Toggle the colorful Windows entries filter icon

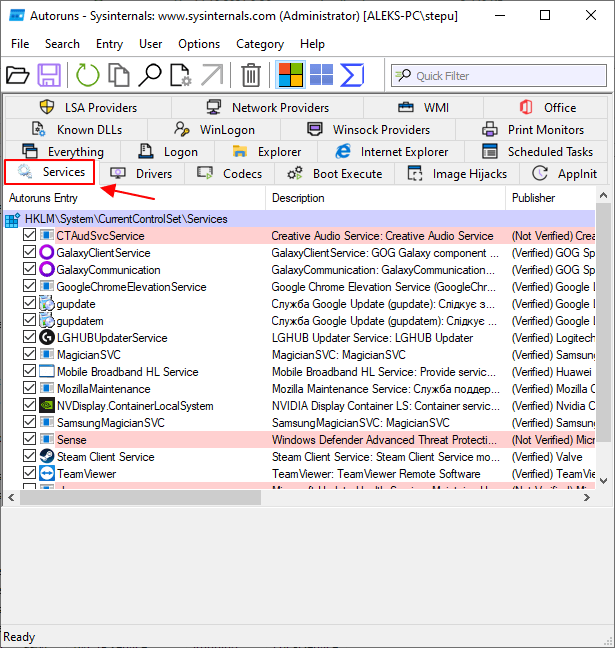pos(291,75)
